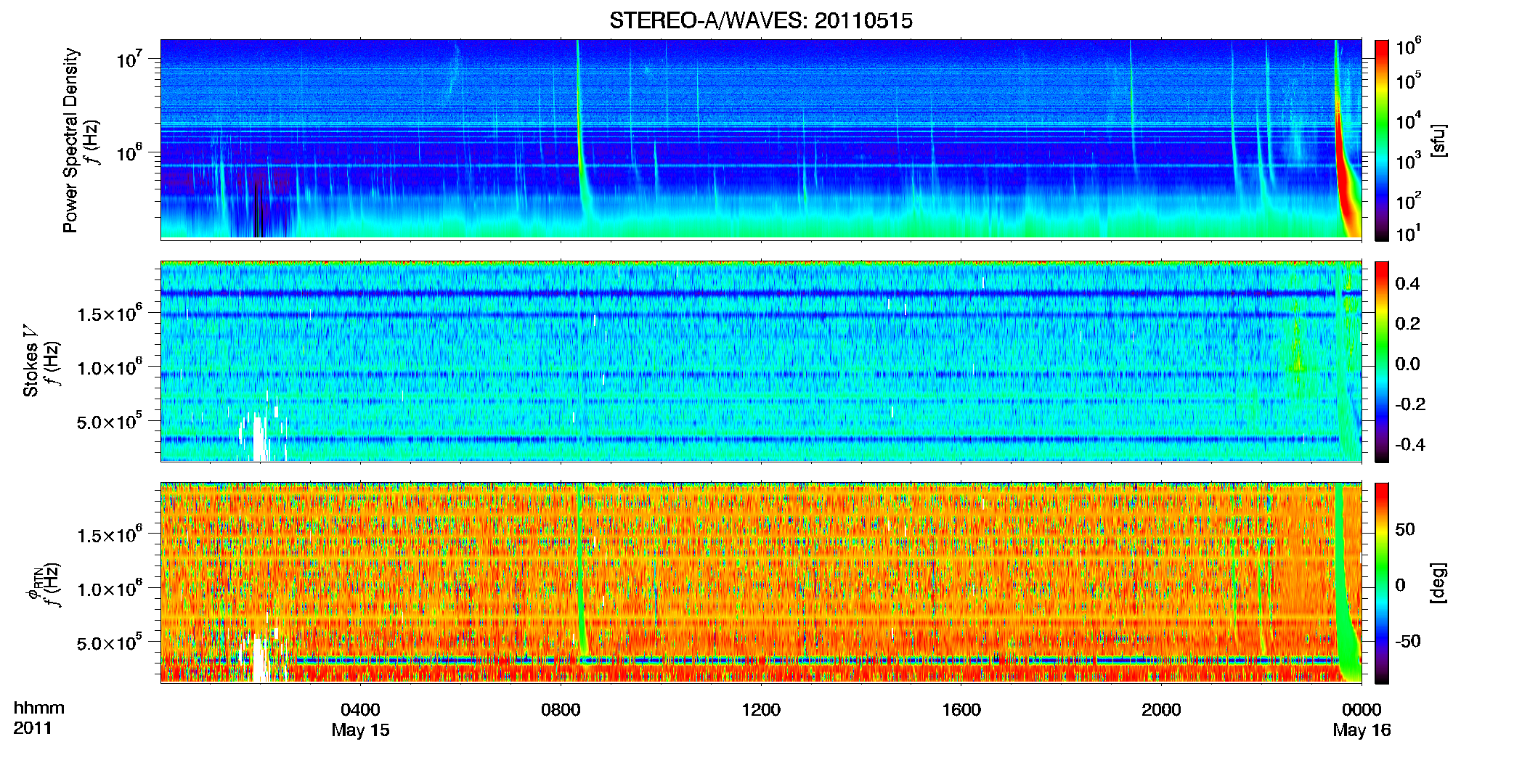Click the May 16 date label
Image resolution: width=1522 pixels, height=784 pixels.
1362,730
